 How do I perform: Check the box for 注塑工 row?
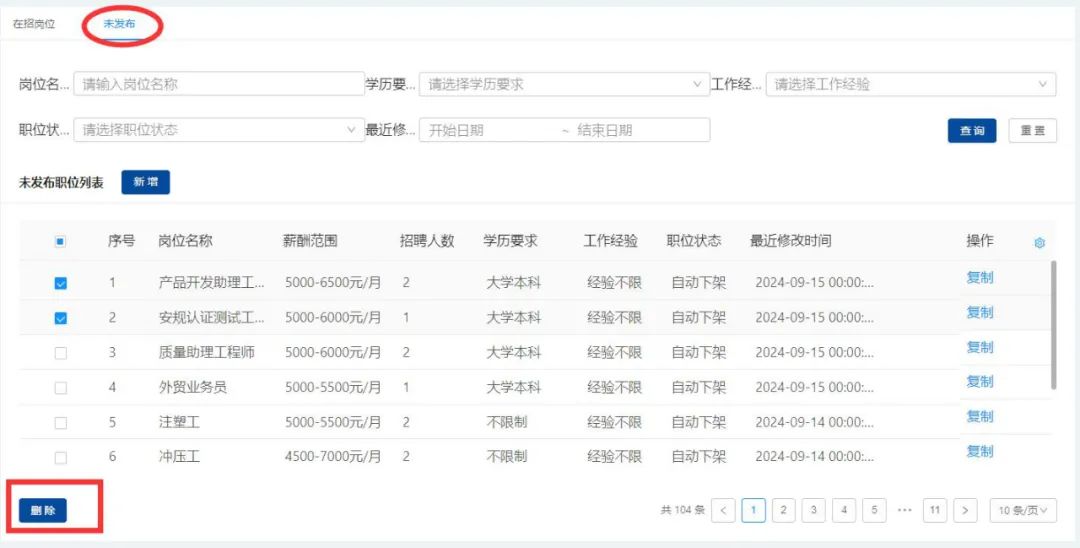[61, 423]
